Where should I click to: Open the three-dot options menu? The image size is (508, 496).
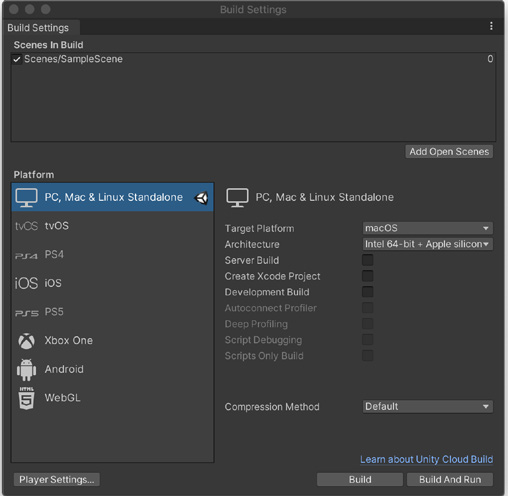491,26
